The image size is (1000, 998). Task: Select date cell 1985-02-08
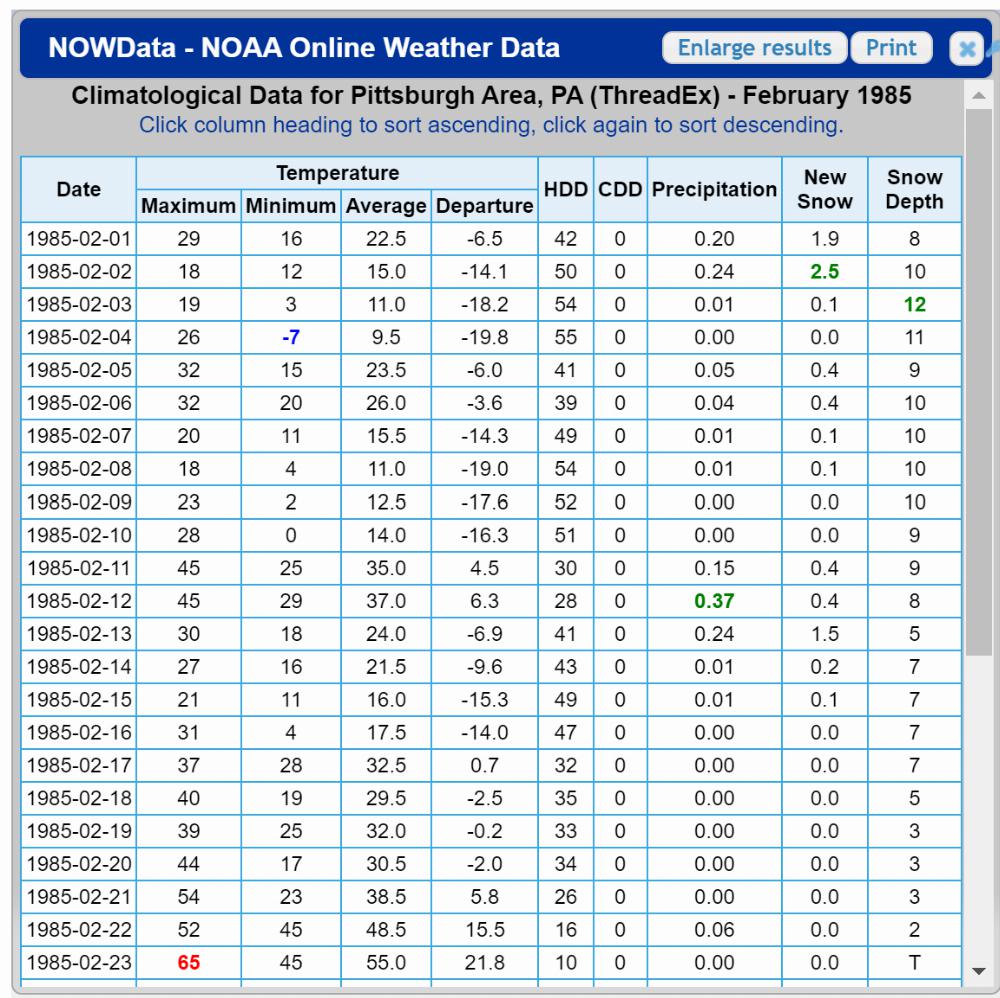tap(78, 469)
